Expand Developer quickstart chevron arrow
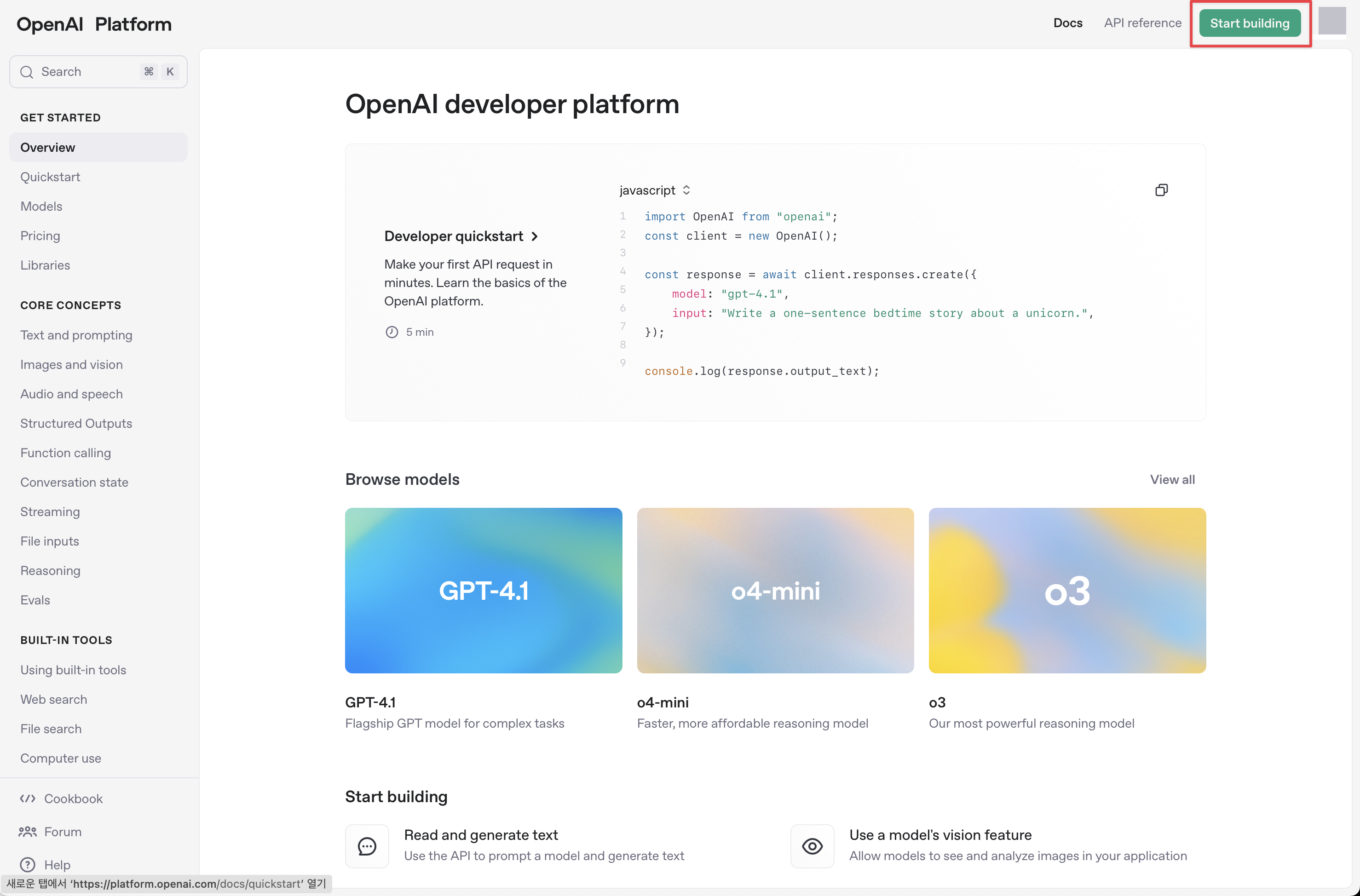Viewport: 1360px width, 896px height. tap(534, 236)
